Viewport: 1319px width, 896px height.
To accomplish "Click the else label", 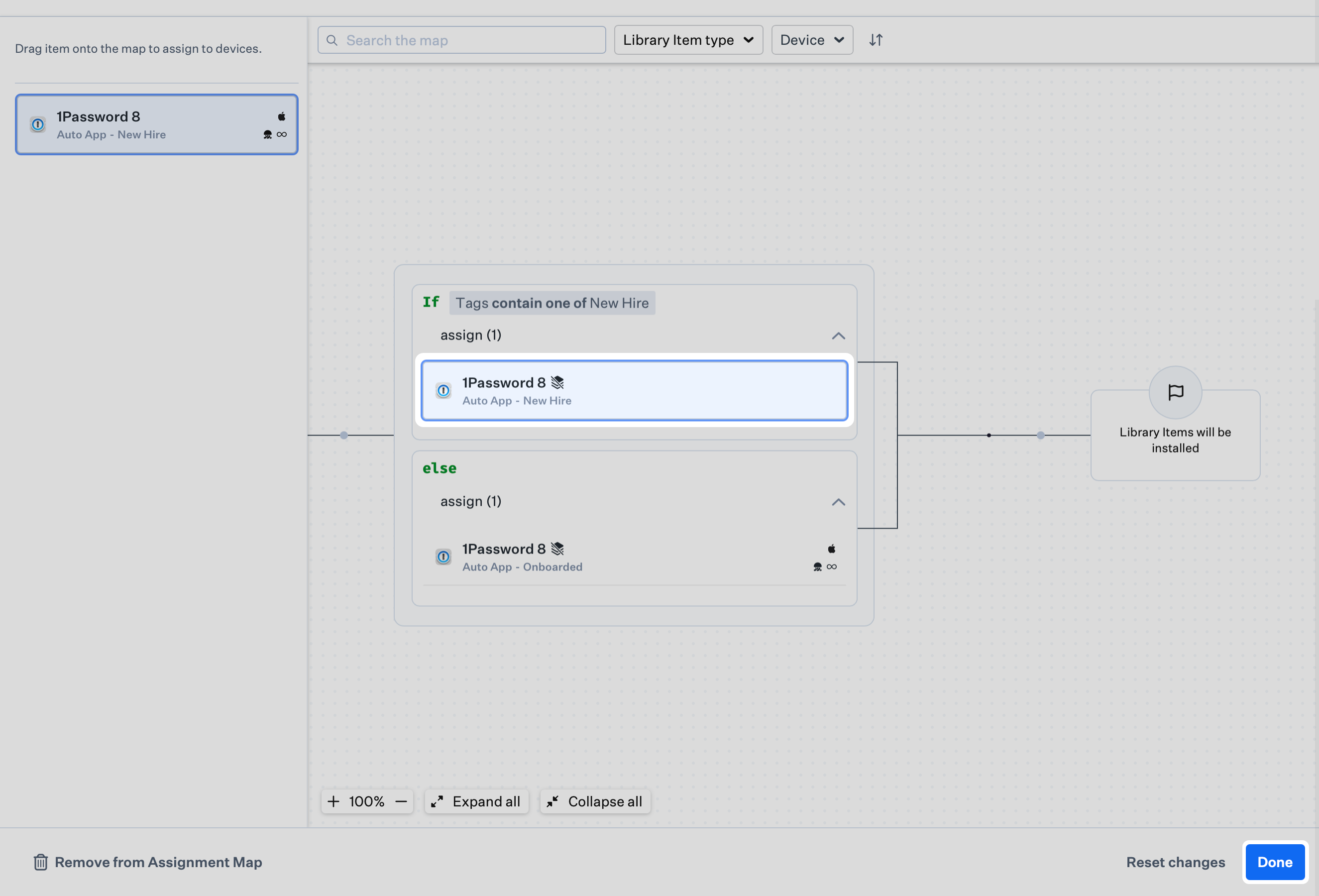I will [x=440, y=468].
